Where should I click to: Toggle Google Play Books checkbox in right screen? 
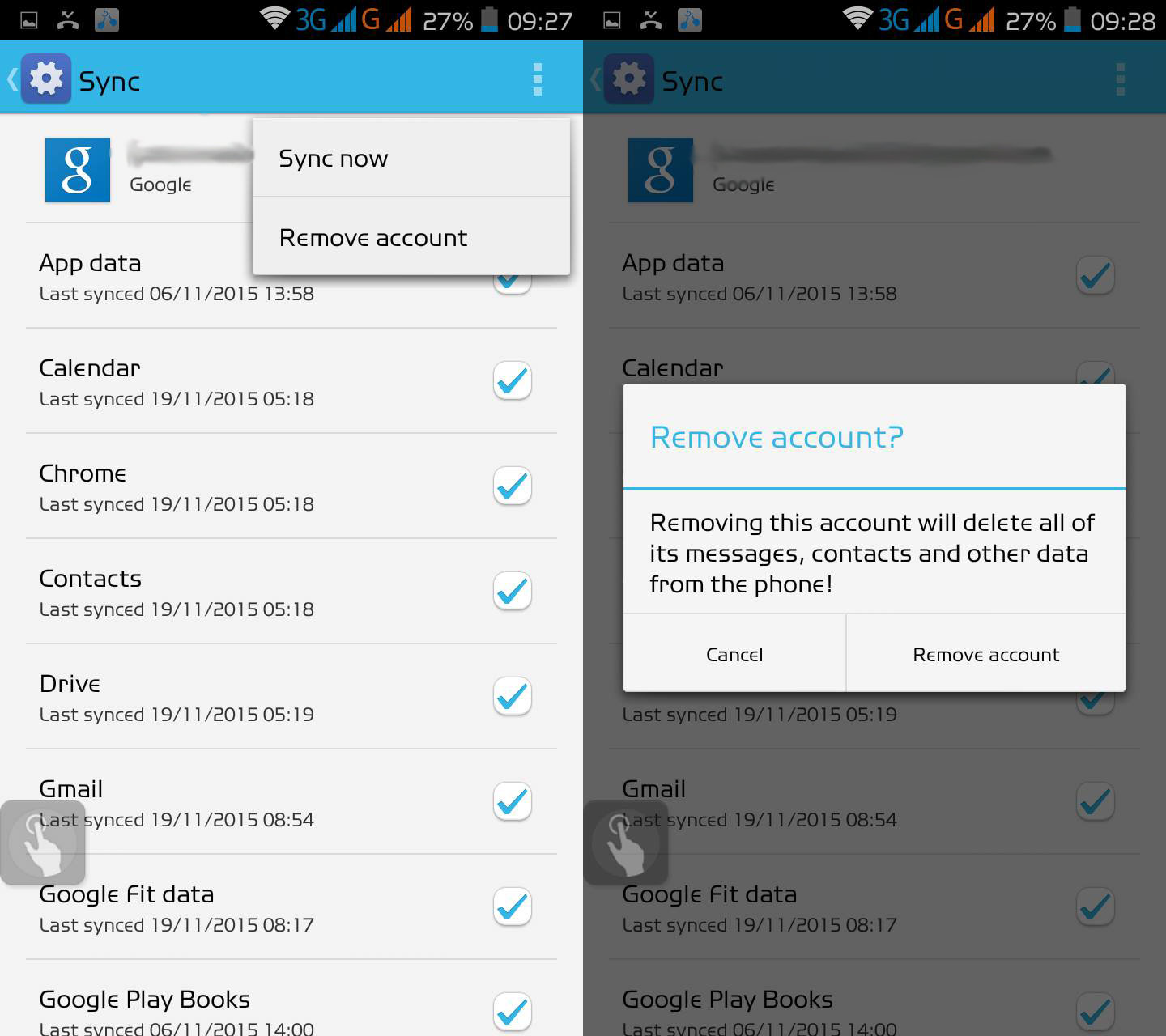(x=1096, y=1012)
